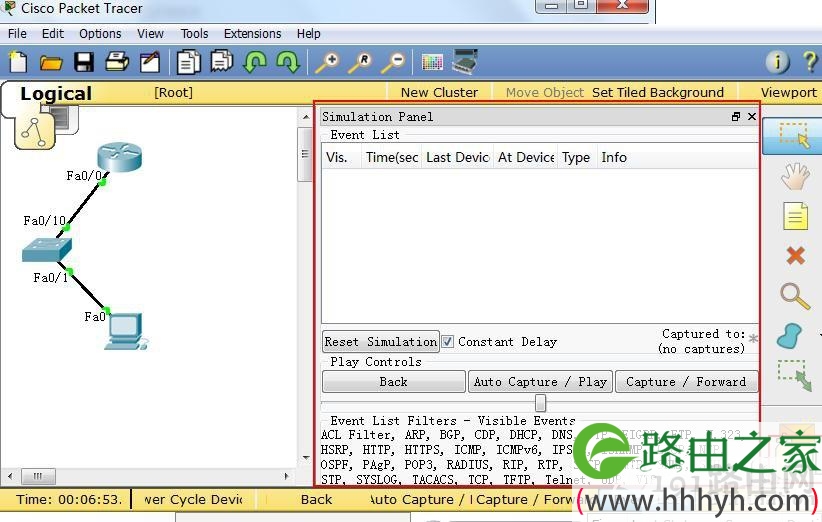Open a file with folder icon

tap(51, 62)
